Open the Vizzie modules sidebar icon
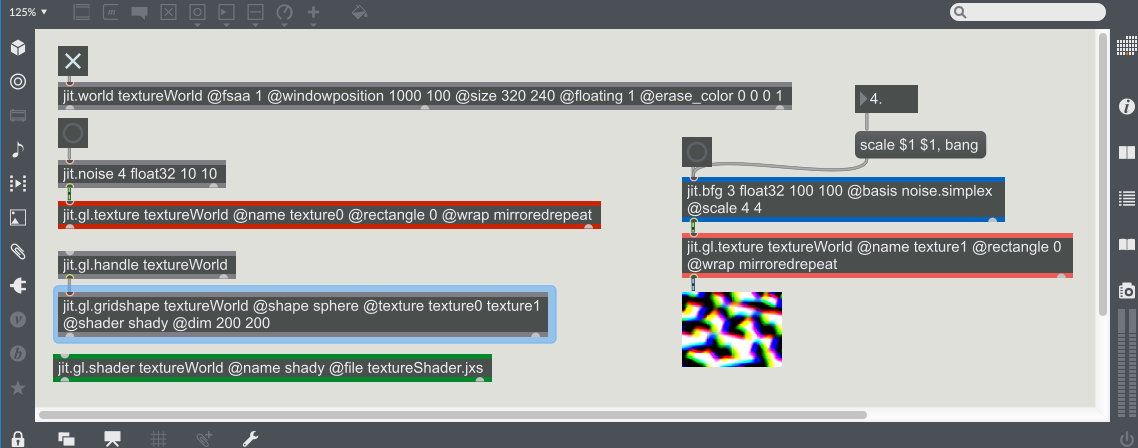1138x448 pixels. (18, 319)
